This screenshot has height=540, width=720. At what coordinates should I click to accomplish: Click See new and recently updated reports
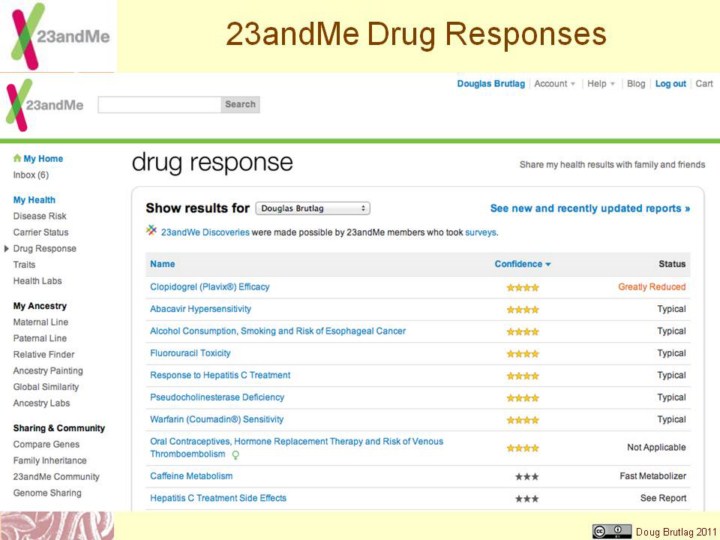pyautogui.click(x=590, y=209)
